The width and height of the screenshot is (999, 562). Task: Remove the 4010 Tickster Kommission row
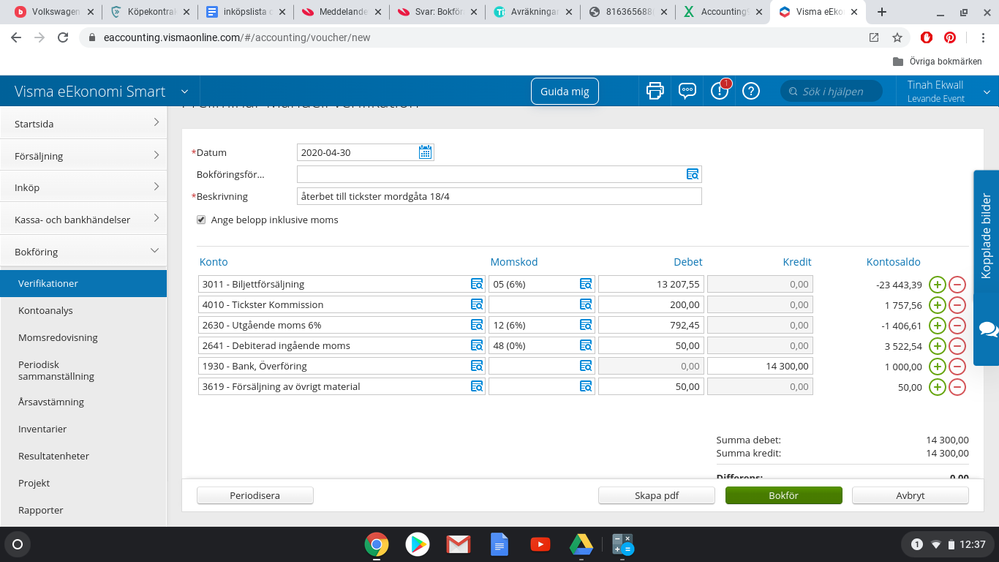pos(957,305)
